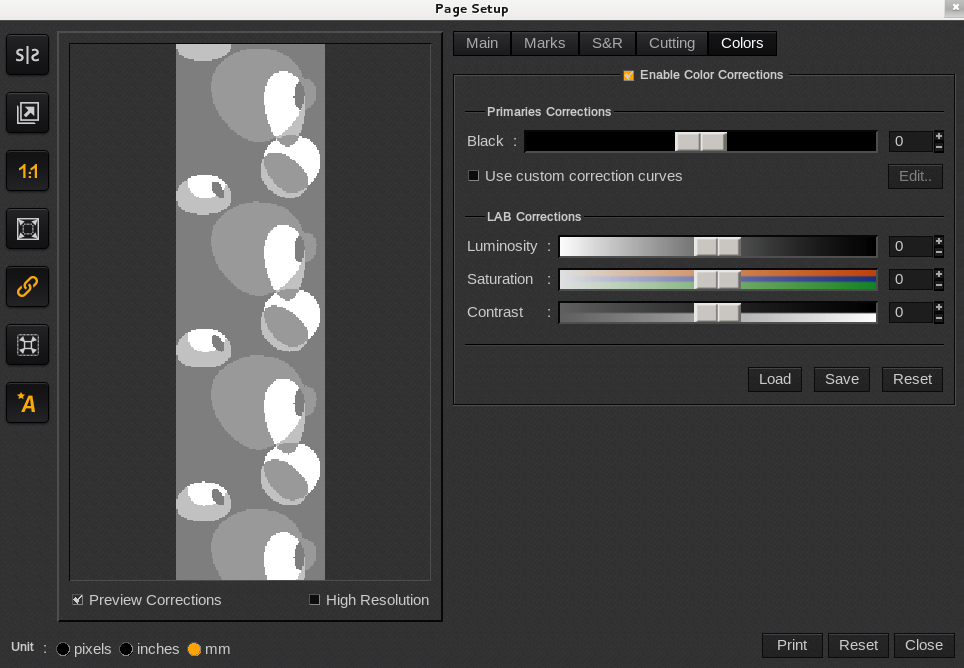Click the window close X icon
This screenshot has width=964, height=668.
click(953, 8)
